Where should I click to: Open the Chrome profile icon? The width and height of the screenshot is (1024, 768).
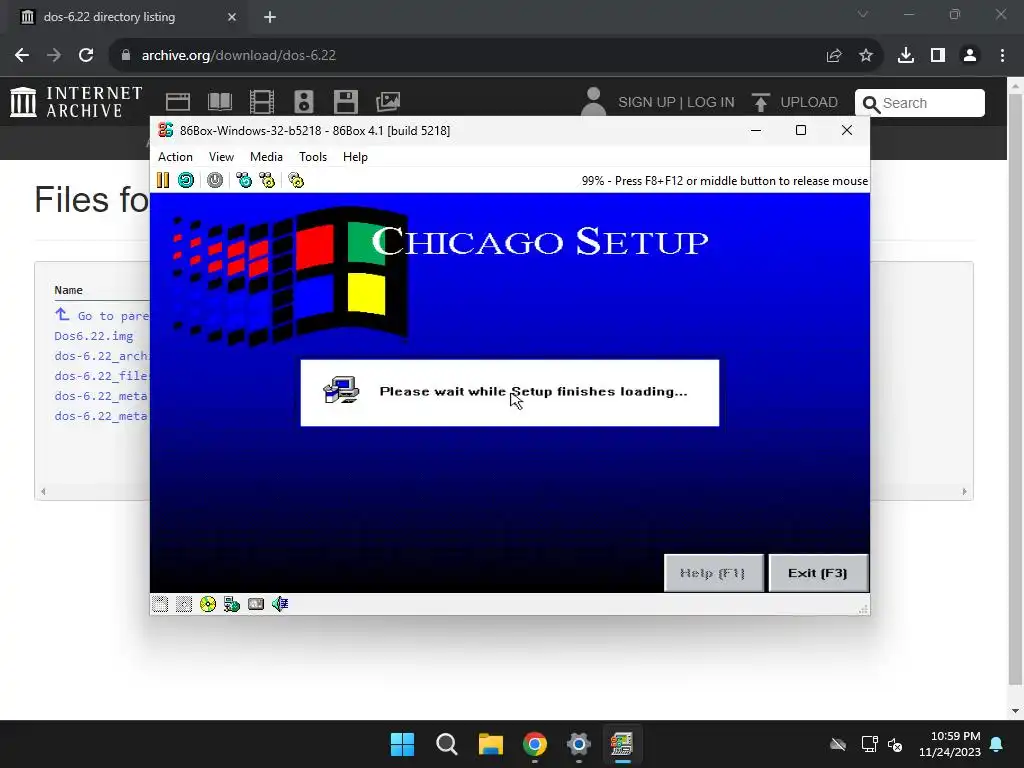point(970,56)
